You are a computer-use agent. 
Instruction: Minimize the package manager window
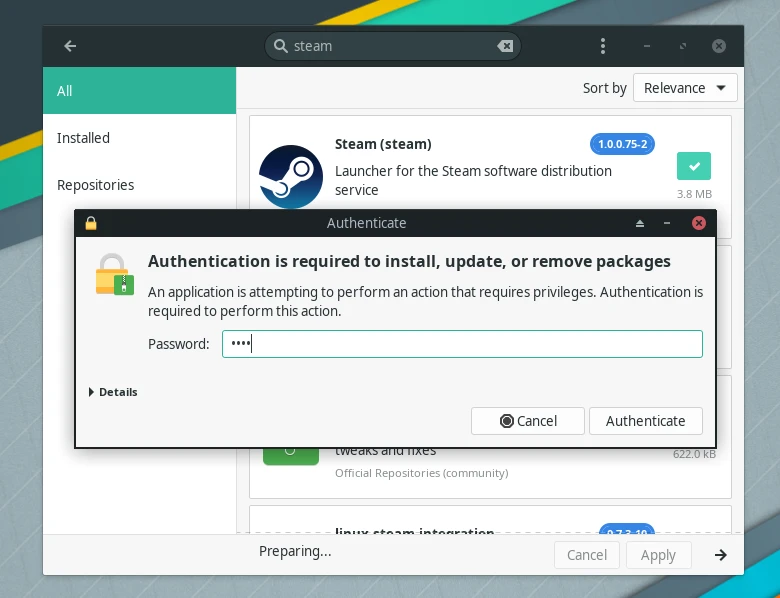click(x=647, y=46)
